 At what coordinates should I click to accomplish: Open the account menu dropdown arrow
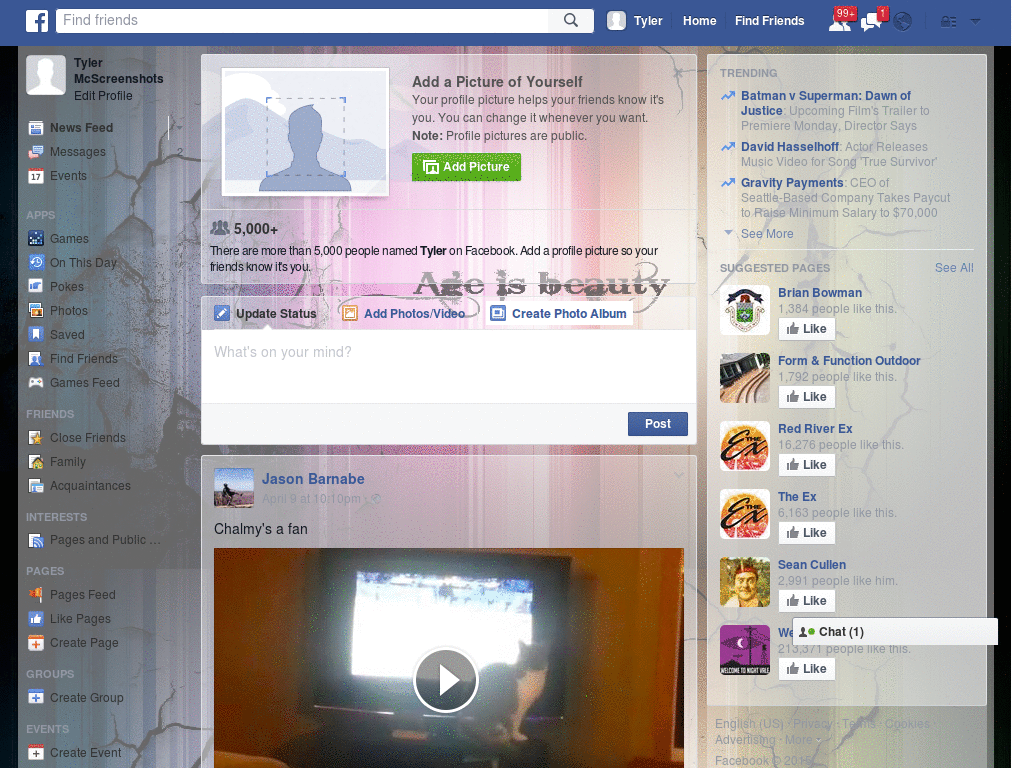(975, 22)
